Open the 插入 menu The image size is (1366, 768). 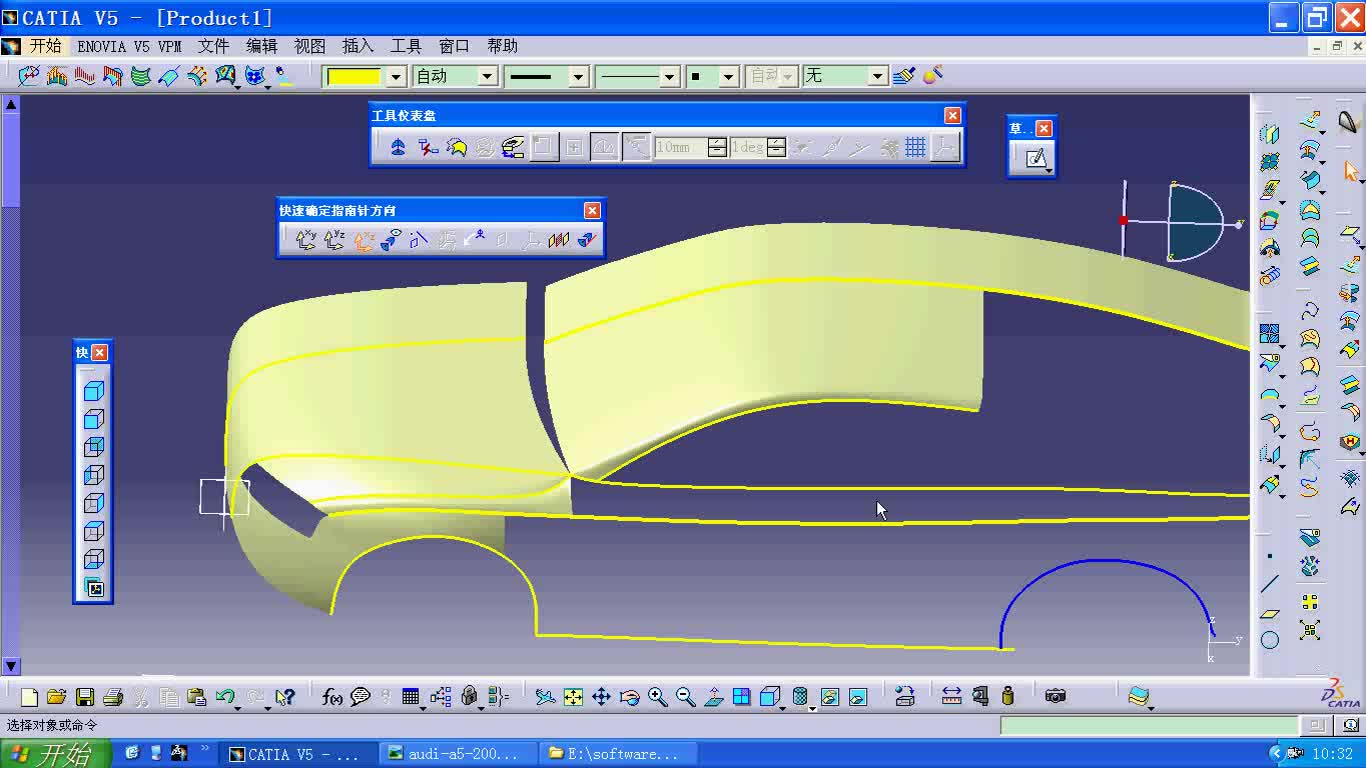358,46
